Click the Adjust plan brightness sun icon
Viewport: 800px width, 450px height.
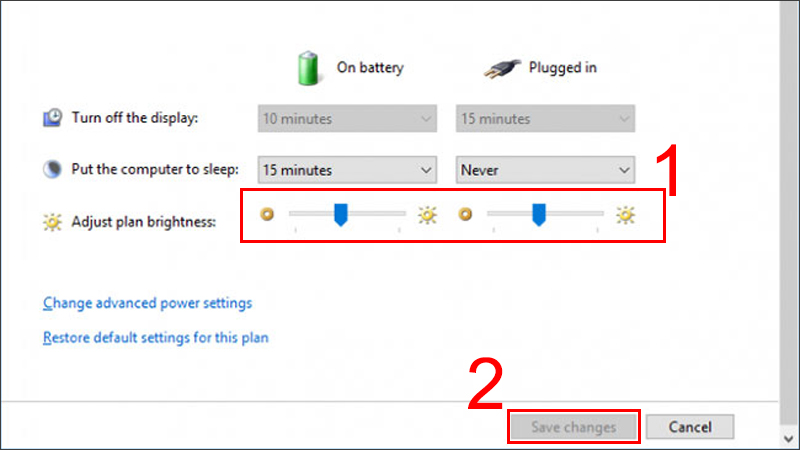(53, 222)
